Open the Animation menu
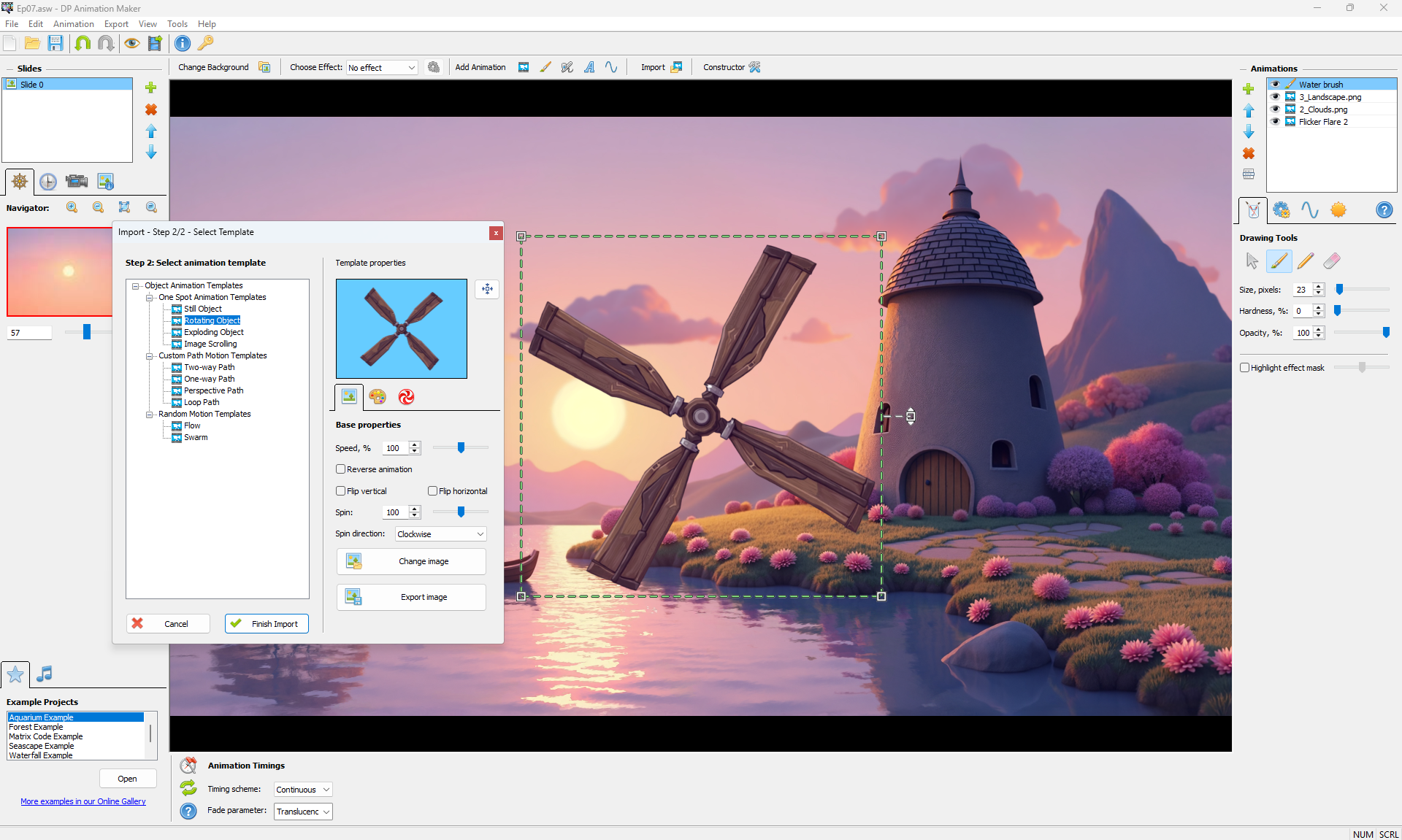Viewport: 1402px width, 840px height. pos(73,24)
